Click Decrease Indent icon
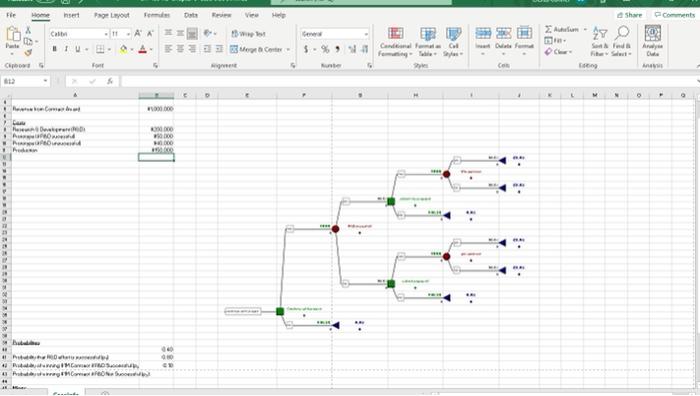This screenshot has width=700, height=396. tap(207, 49)
